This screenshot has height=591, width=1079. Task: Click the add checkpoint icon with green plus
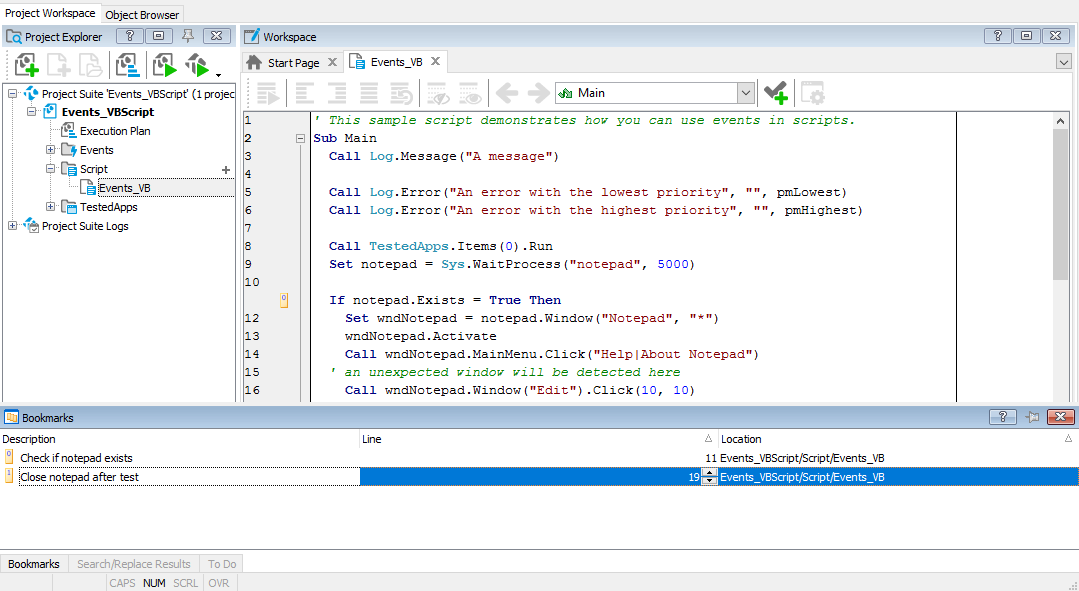point(775,93)
